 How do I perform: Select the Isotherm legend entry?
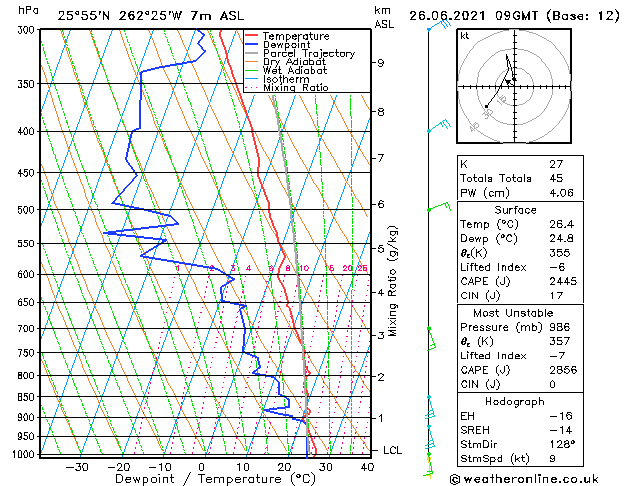(286, 79)
